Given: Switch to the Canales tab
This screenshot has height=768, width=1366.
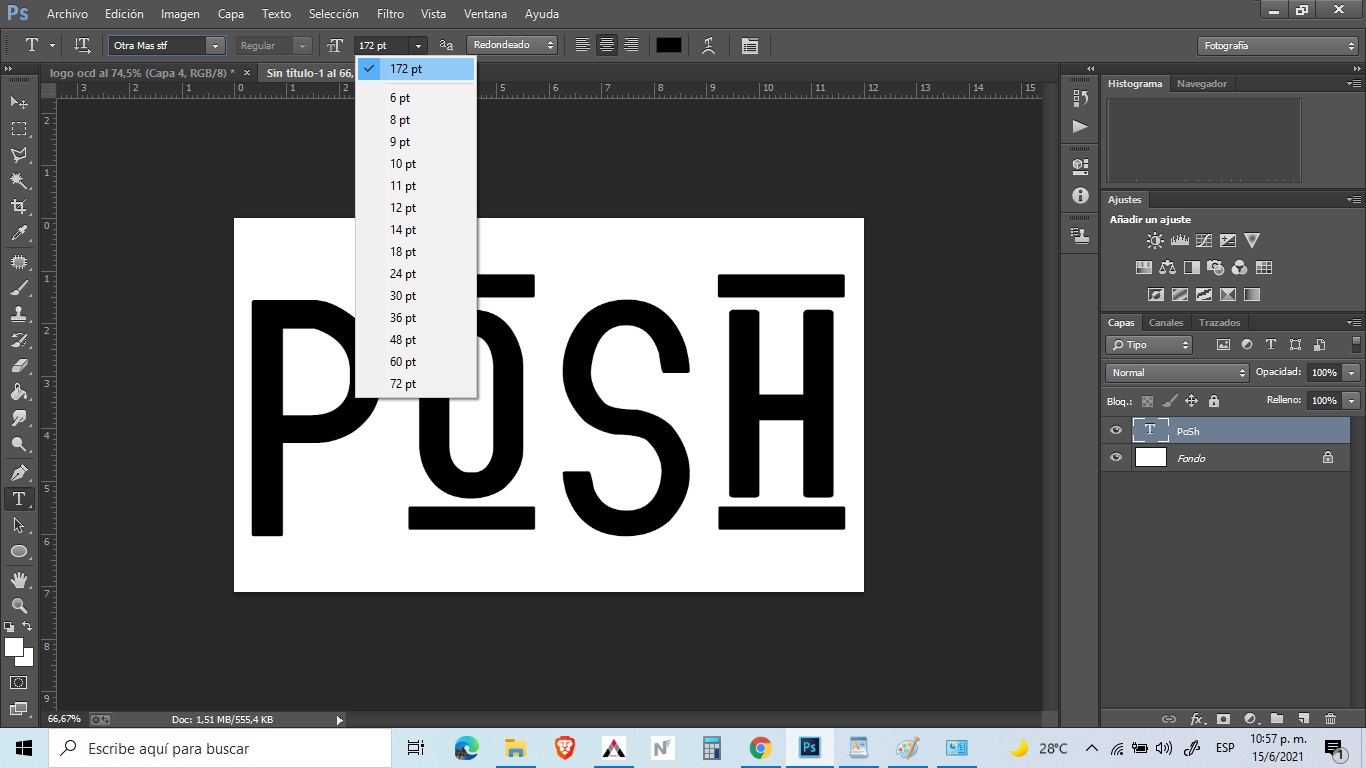Looking at the screenshot, I should click(1166, 323).
